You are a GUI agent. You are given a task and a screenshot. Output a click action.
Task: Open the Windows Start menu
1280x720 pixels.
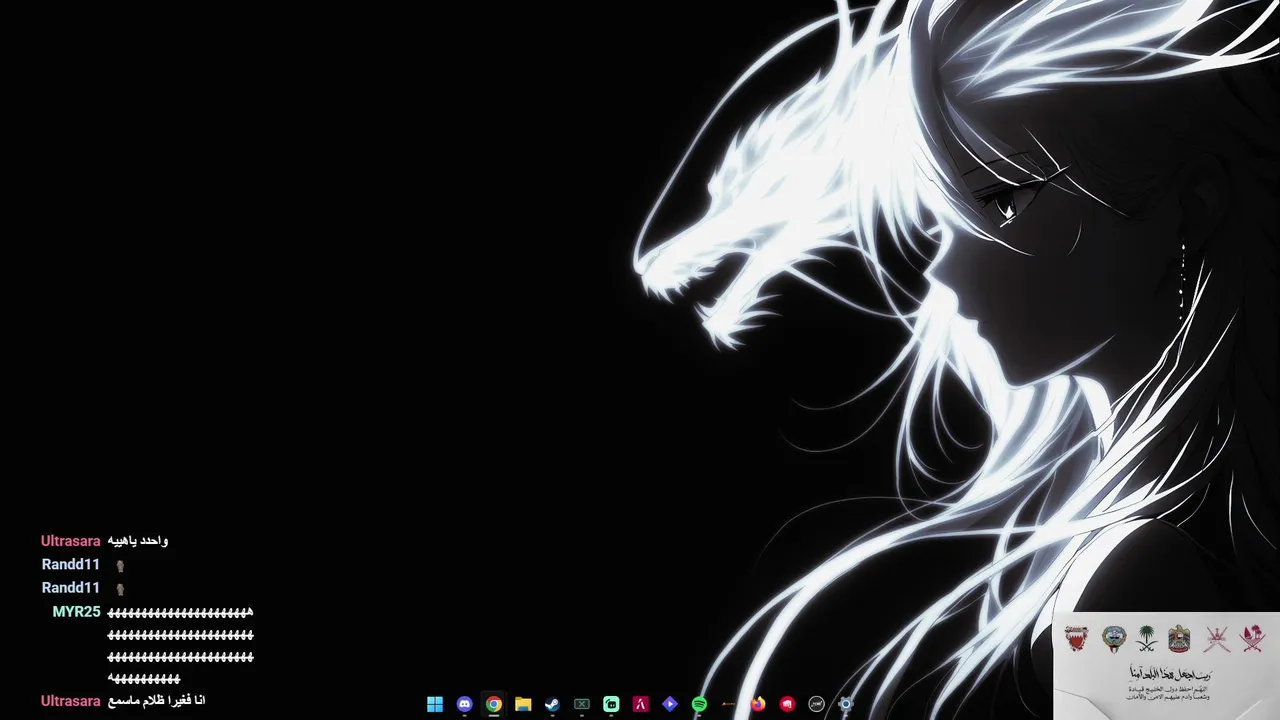(x=435, y=704)
